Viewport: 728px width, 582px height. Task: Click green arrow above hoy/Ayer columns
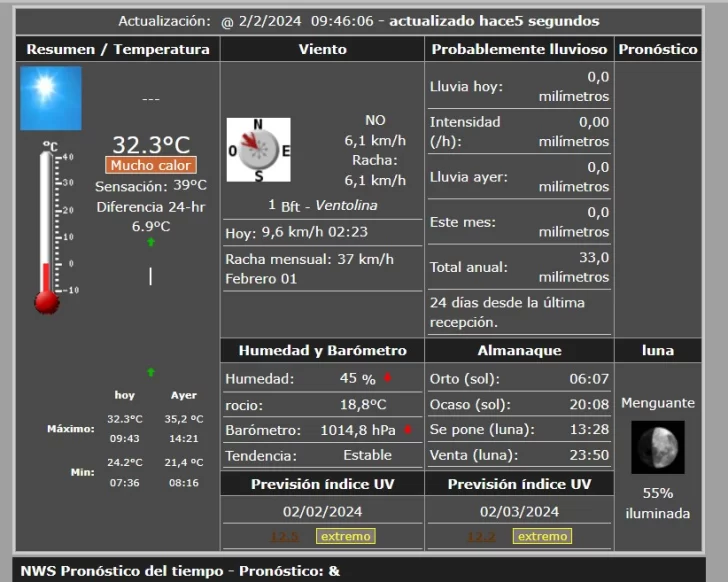(x=151, y=372)
